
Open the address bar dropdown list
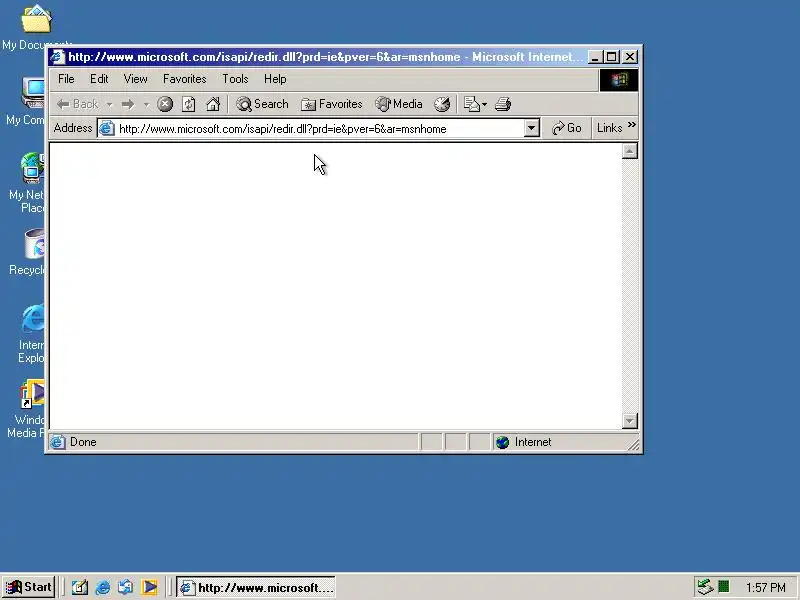tap(531, 128)
